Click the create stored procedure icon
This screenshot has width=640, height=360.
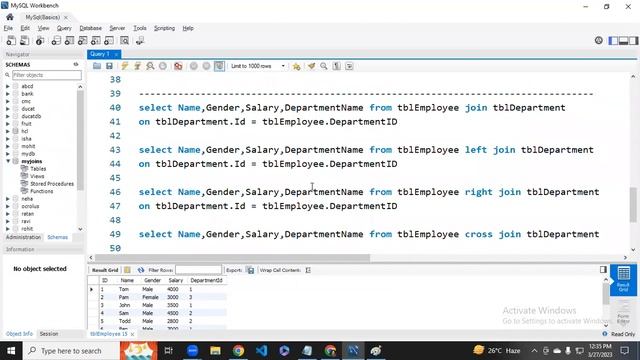coord(96,40)
